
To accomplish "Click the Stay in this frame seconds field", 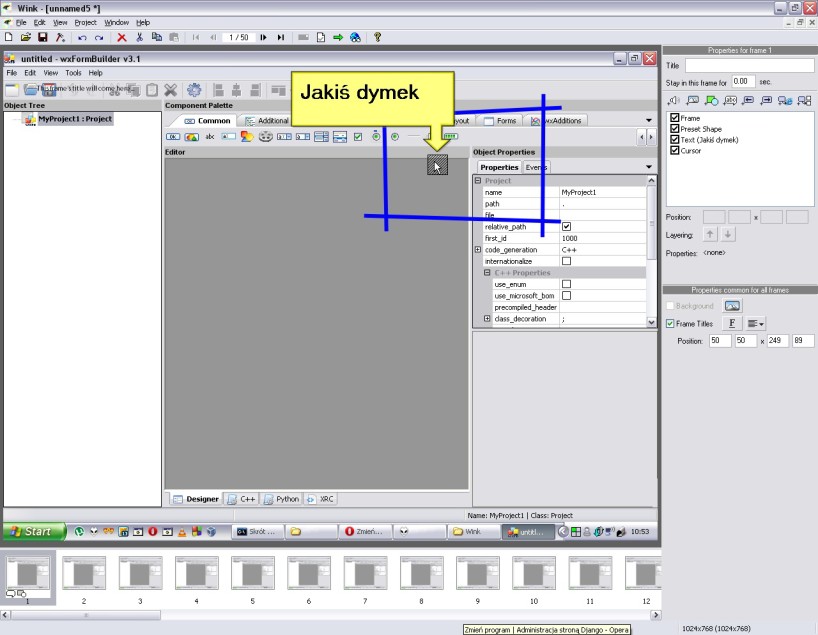I will [x=742, y=82].
